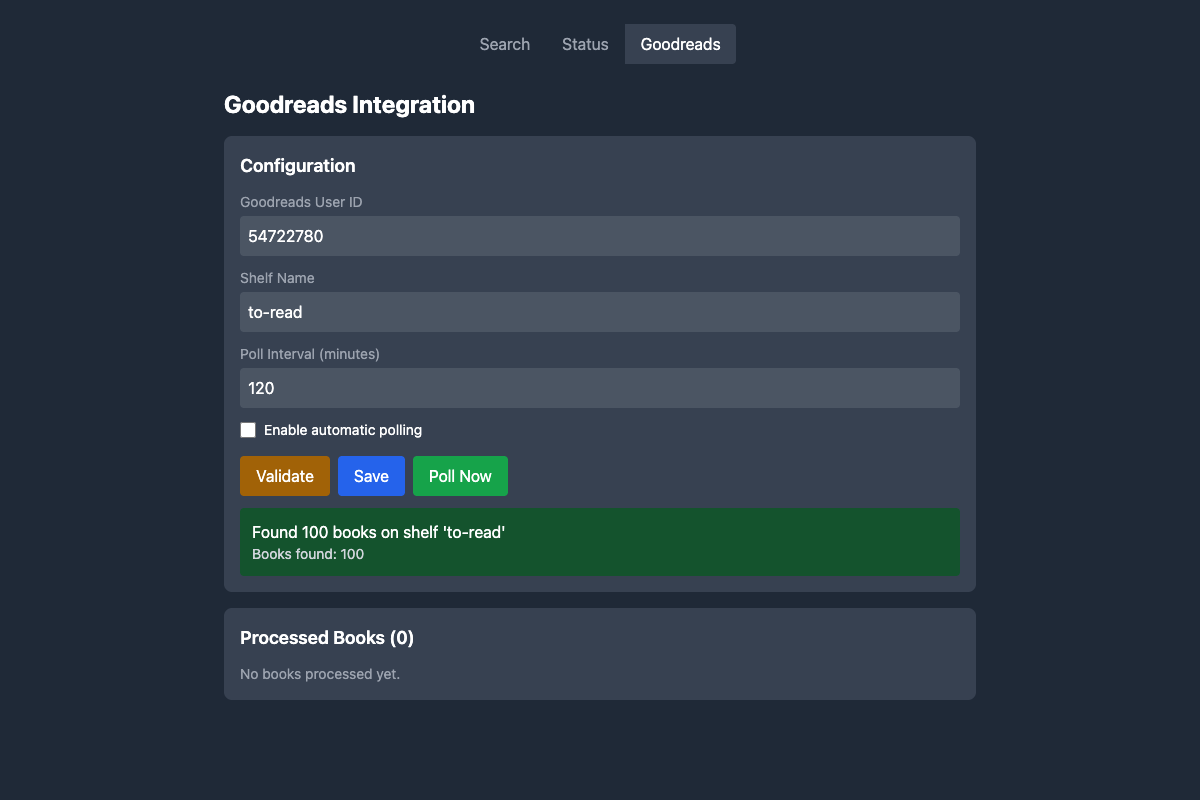
Task: Edit the Shelf Name input
Action: pos(600,312)
